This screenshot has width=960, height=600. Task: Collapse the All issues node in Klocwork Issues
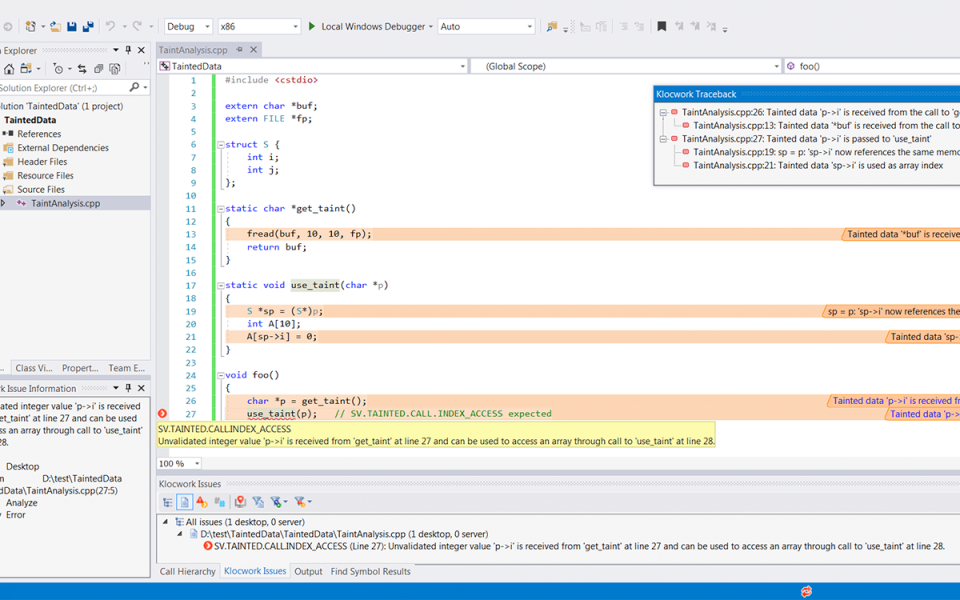(x=165, y=521)
